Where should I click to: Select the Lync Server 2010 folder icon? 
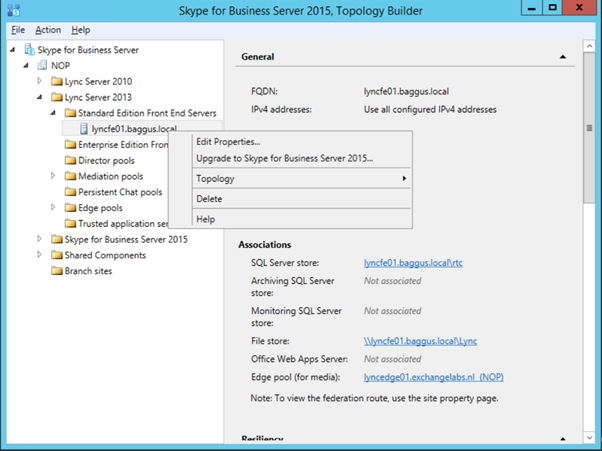56,82
